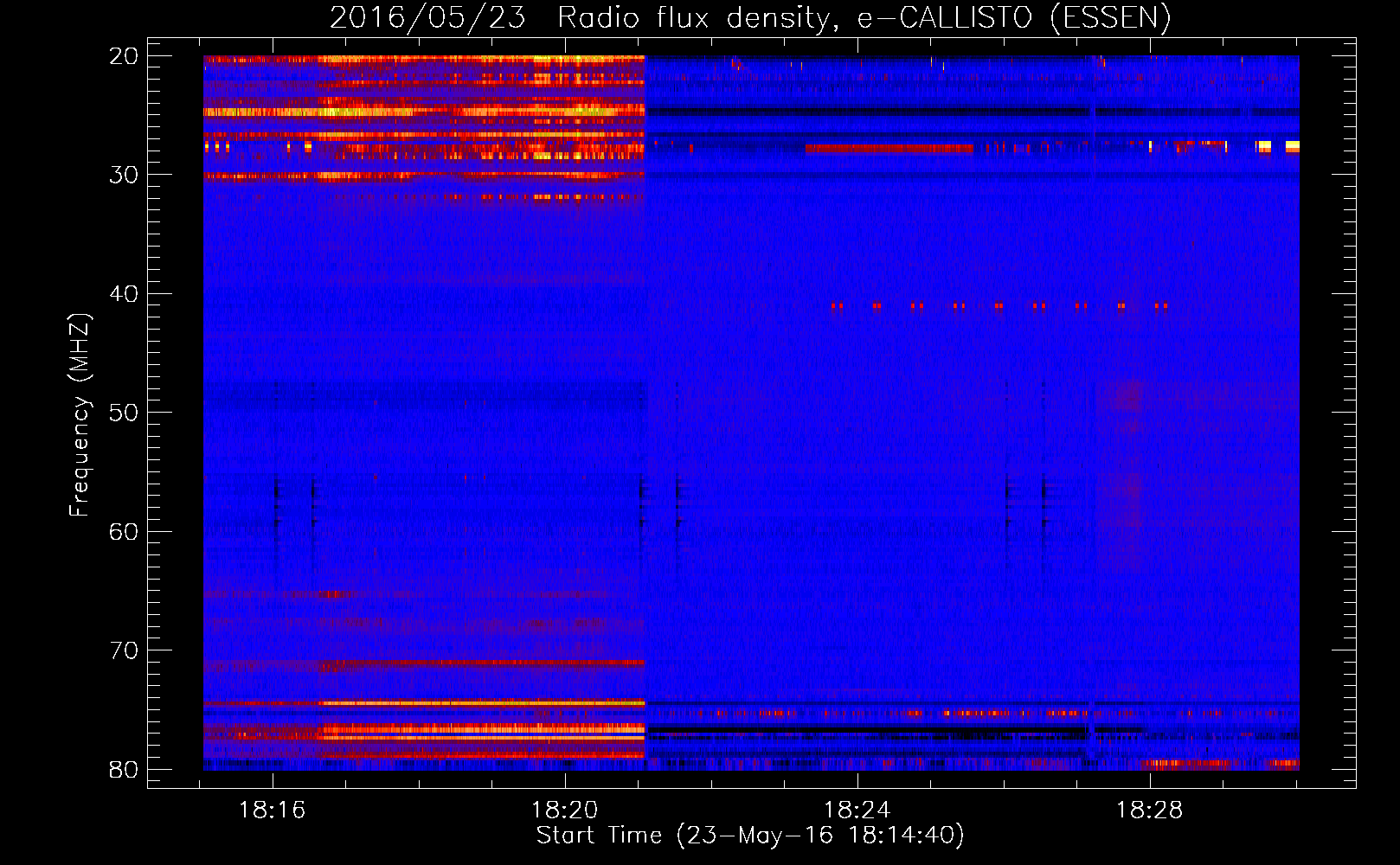The width and height of the screenshot is (1400, 865).
Task: Click the 20 frequency tick label
Action: click(x=124, y=56)
